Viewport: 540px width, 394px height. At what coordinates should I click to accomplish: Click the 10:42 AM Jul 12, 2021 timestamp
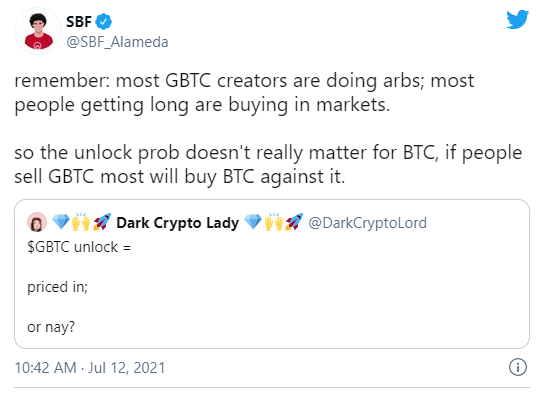[90, 367]
